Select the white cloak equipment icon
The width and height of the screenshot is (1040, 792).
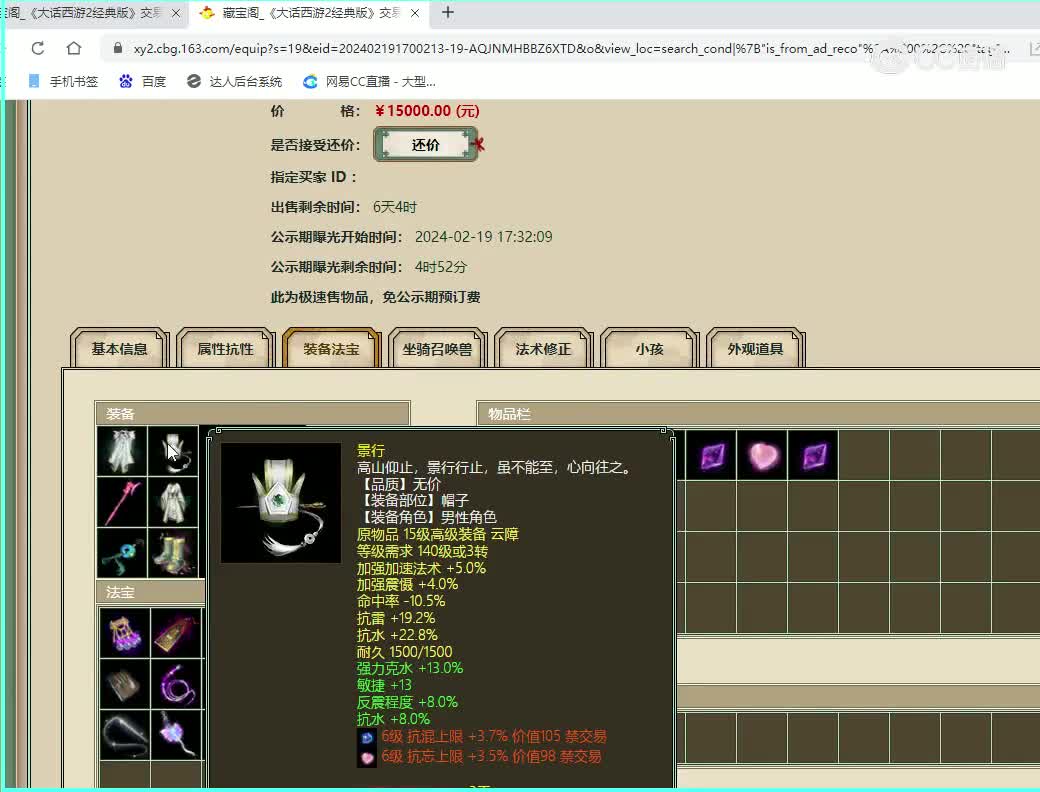click(x=122, y=451)
